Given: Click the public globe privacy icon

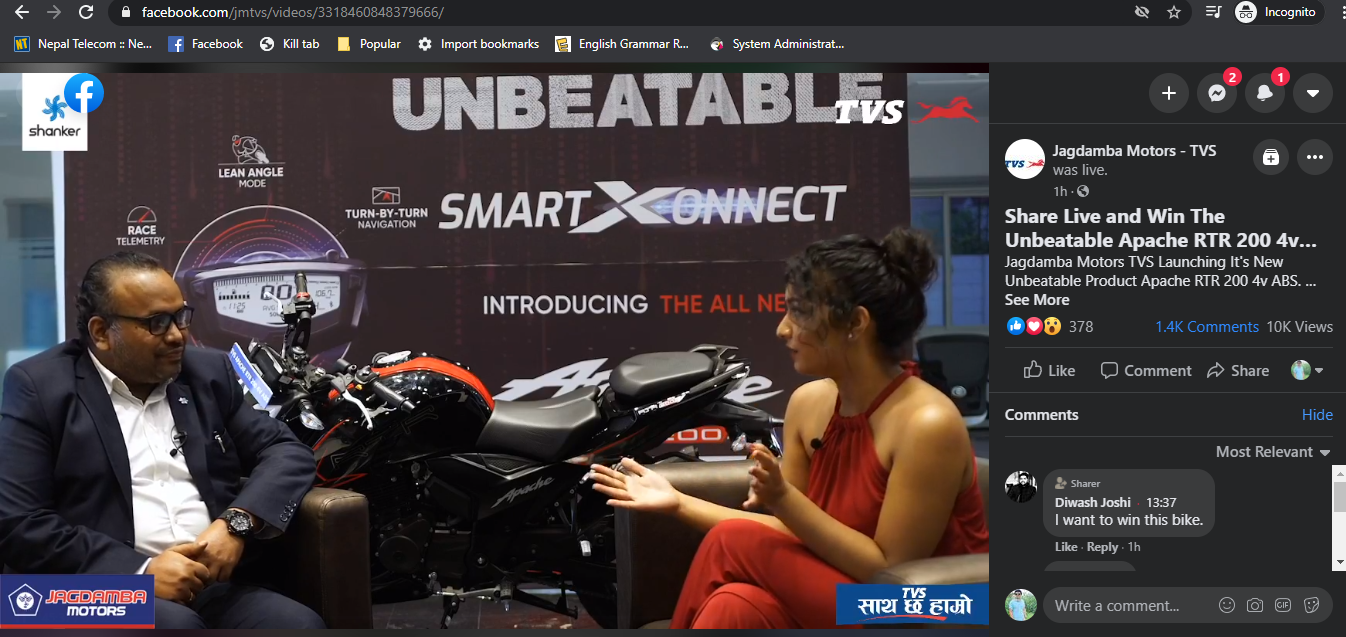Looking at the screenshot, I should [x=1083, y=191].
